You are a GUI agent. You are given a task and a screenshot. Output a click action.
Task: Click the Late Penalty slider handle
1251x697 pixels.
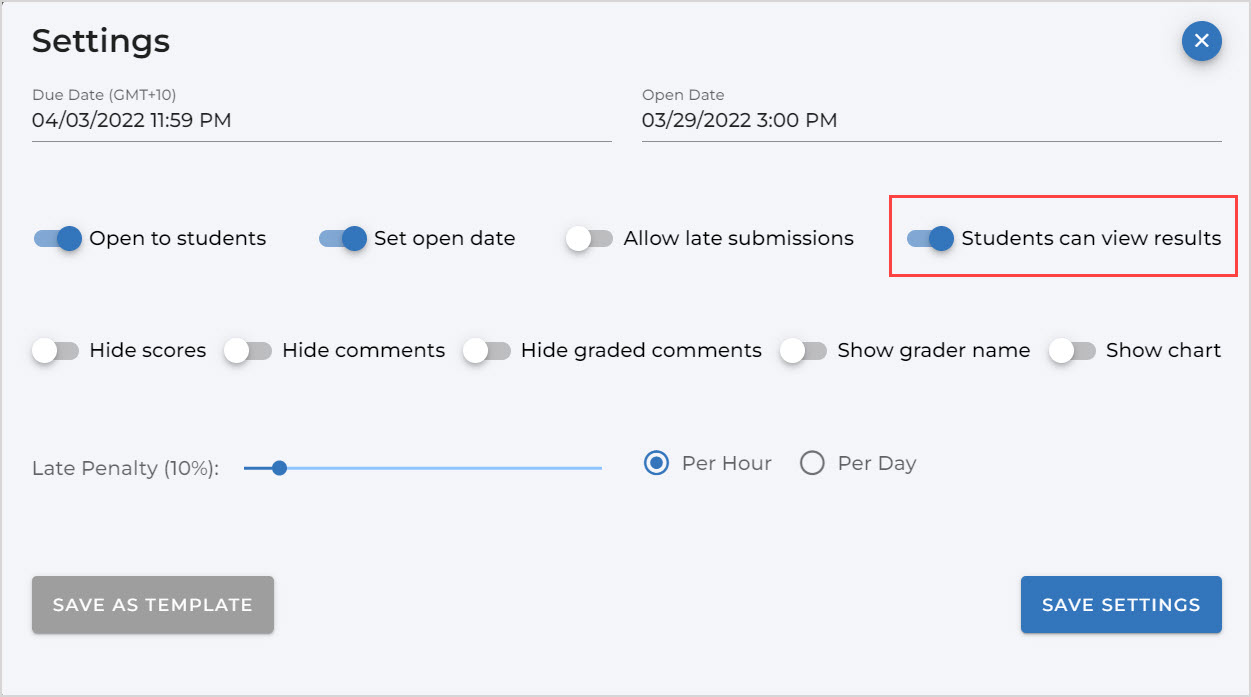coord(280,467)
